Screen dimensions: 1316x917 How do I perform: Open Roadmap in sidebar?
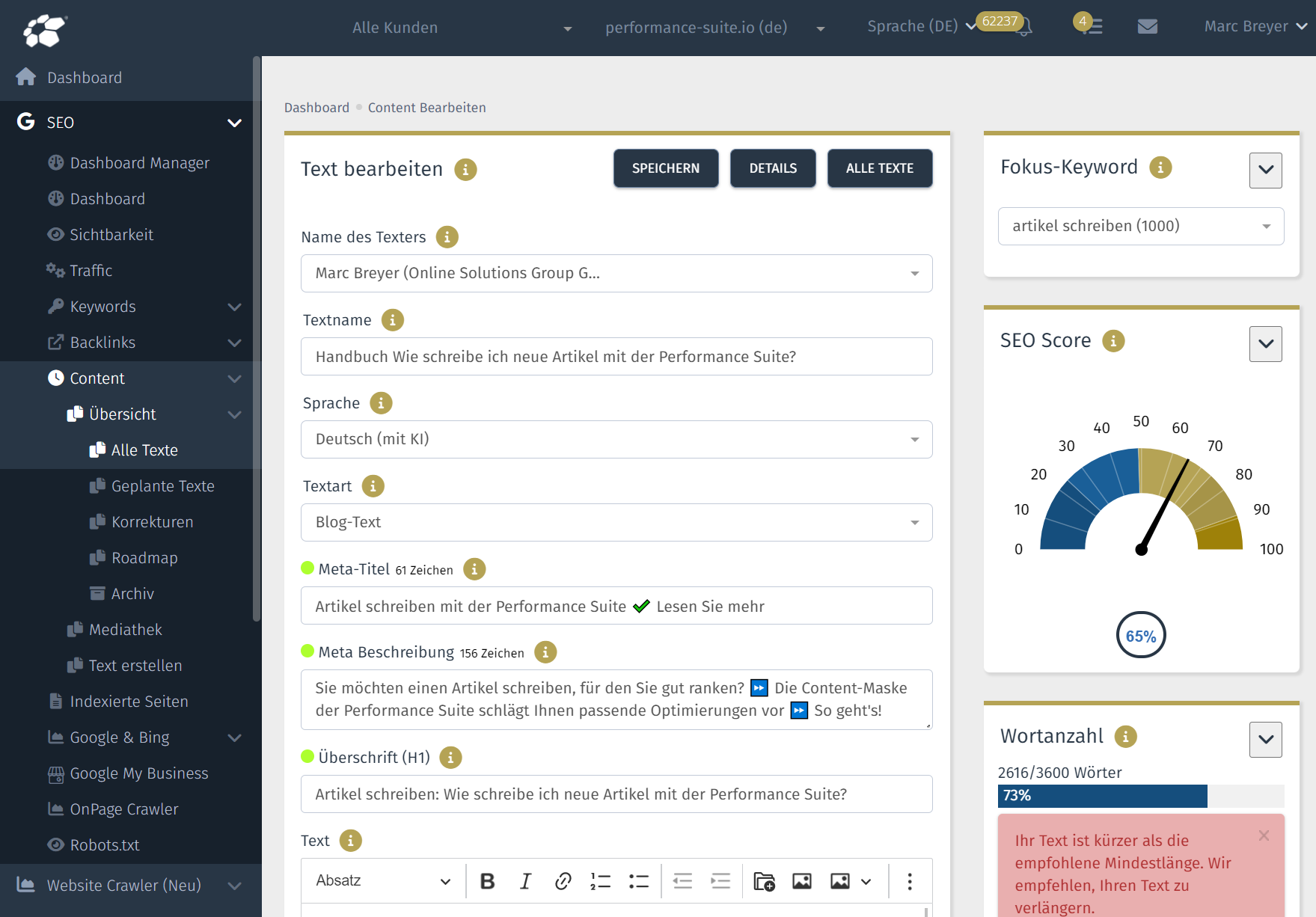coord(144,558)
